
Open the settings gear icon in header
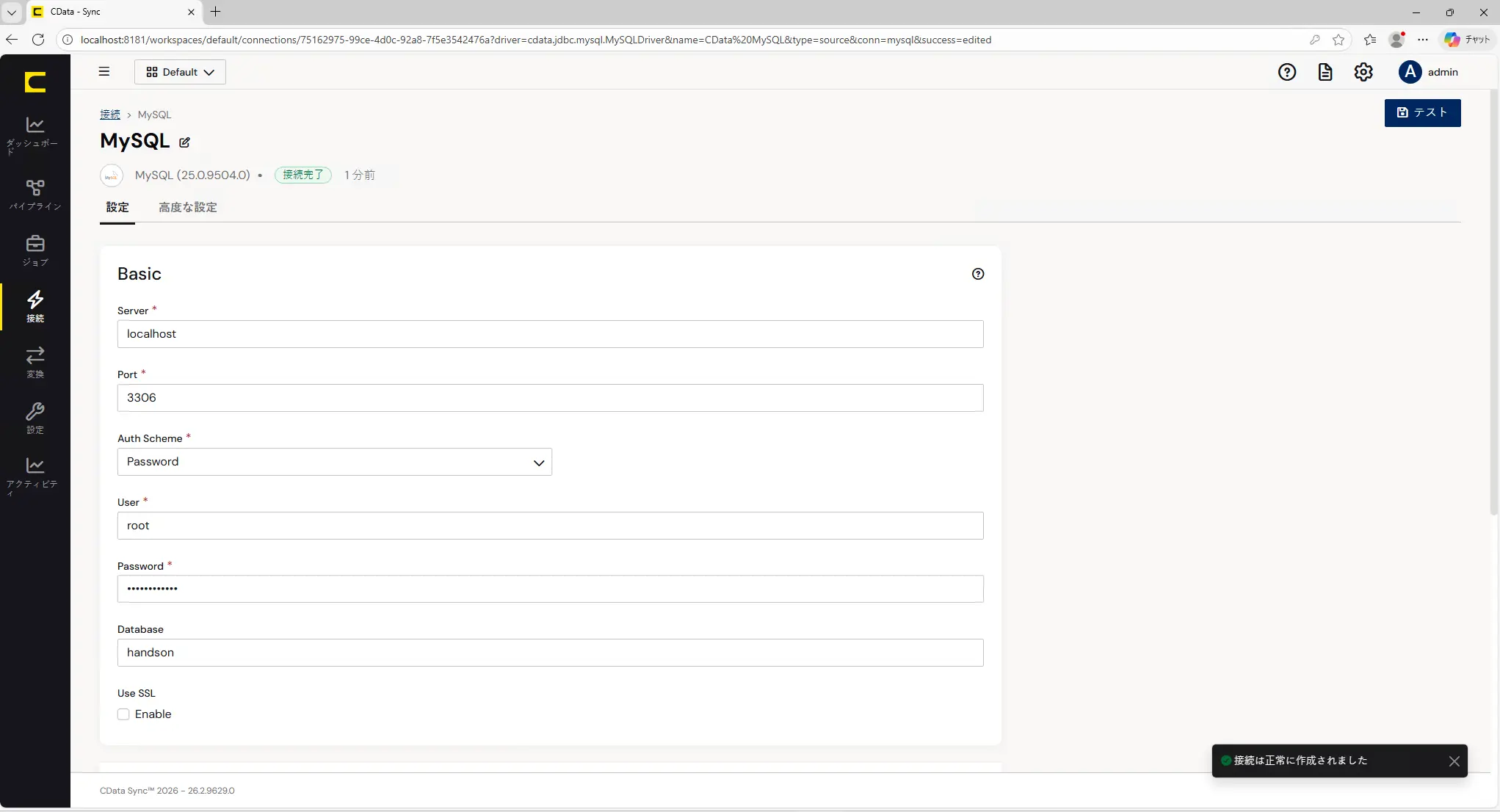coord(1363,72)
